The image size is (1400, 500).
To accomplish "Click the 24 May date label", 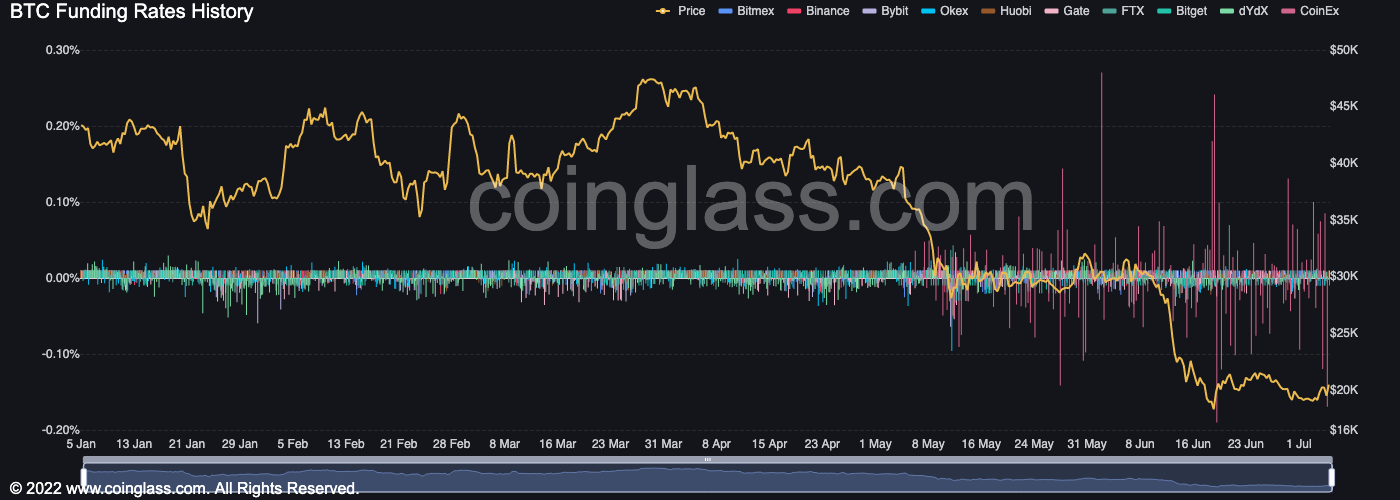I will coord(1034,444).
